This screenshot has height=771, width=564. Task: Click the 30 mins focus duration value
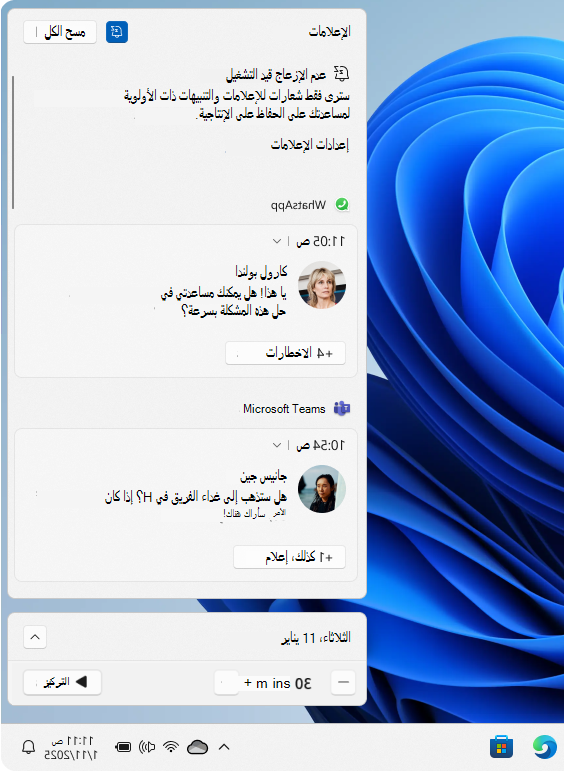pyautogui.click(x=278, y=683)
